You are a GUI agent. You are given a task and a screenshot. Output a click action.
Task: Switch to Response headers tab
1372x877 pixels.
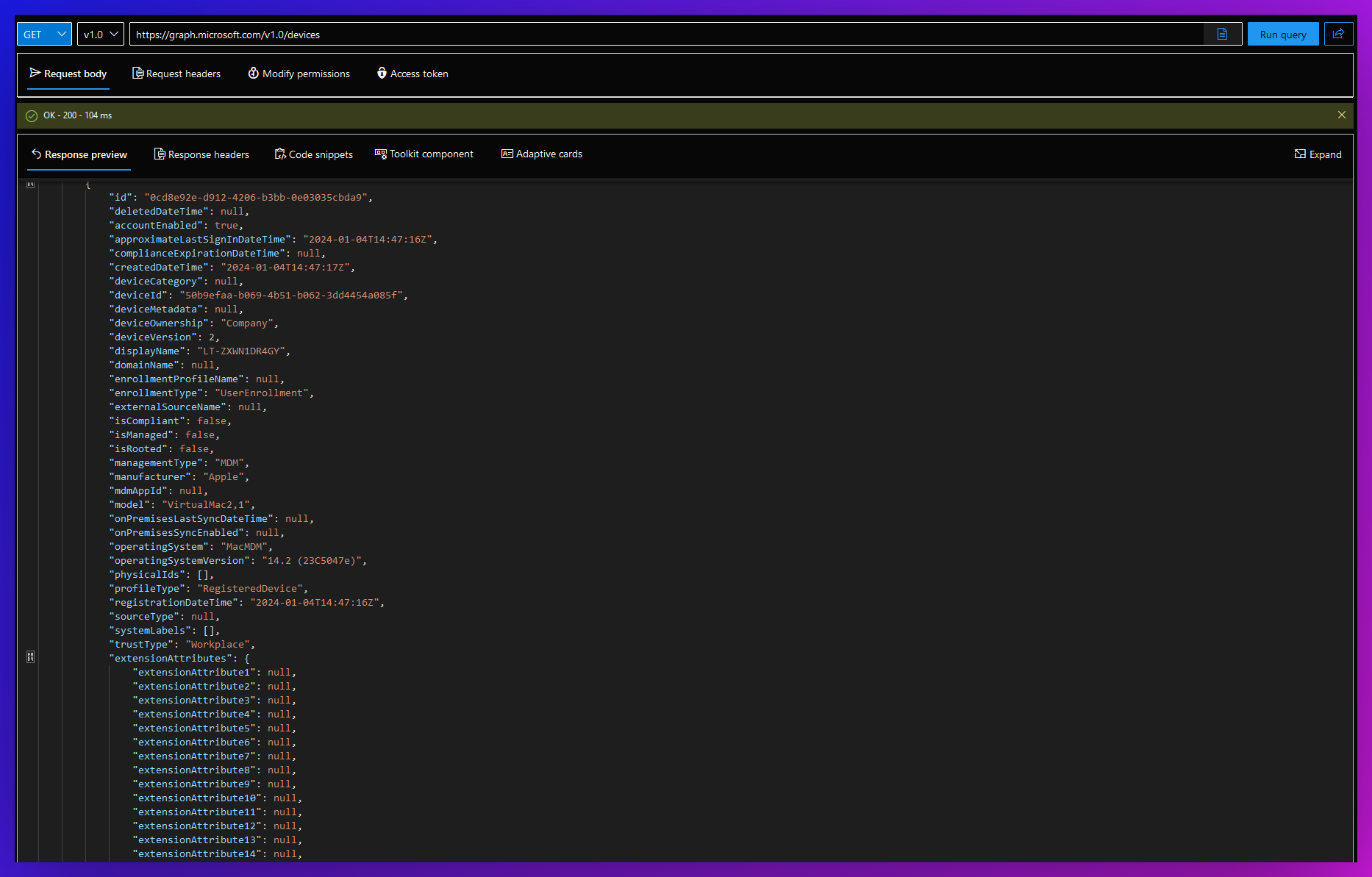pyautogui.click(x=201, y=154)
